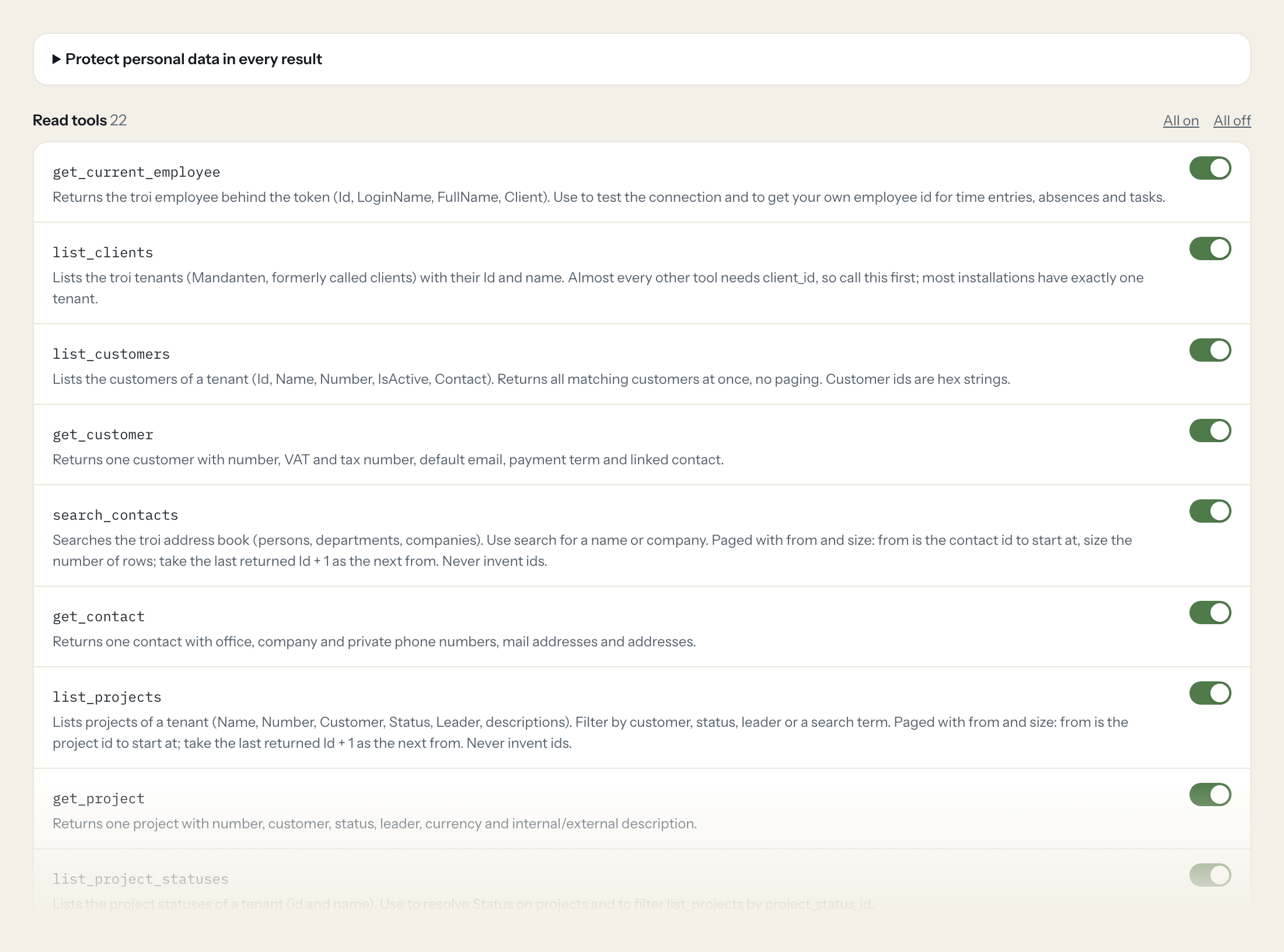Image resolution: width=1284 pixels, height=952 pixels.
Task: Click the list_projects tool name
Action: pos(107,697)
